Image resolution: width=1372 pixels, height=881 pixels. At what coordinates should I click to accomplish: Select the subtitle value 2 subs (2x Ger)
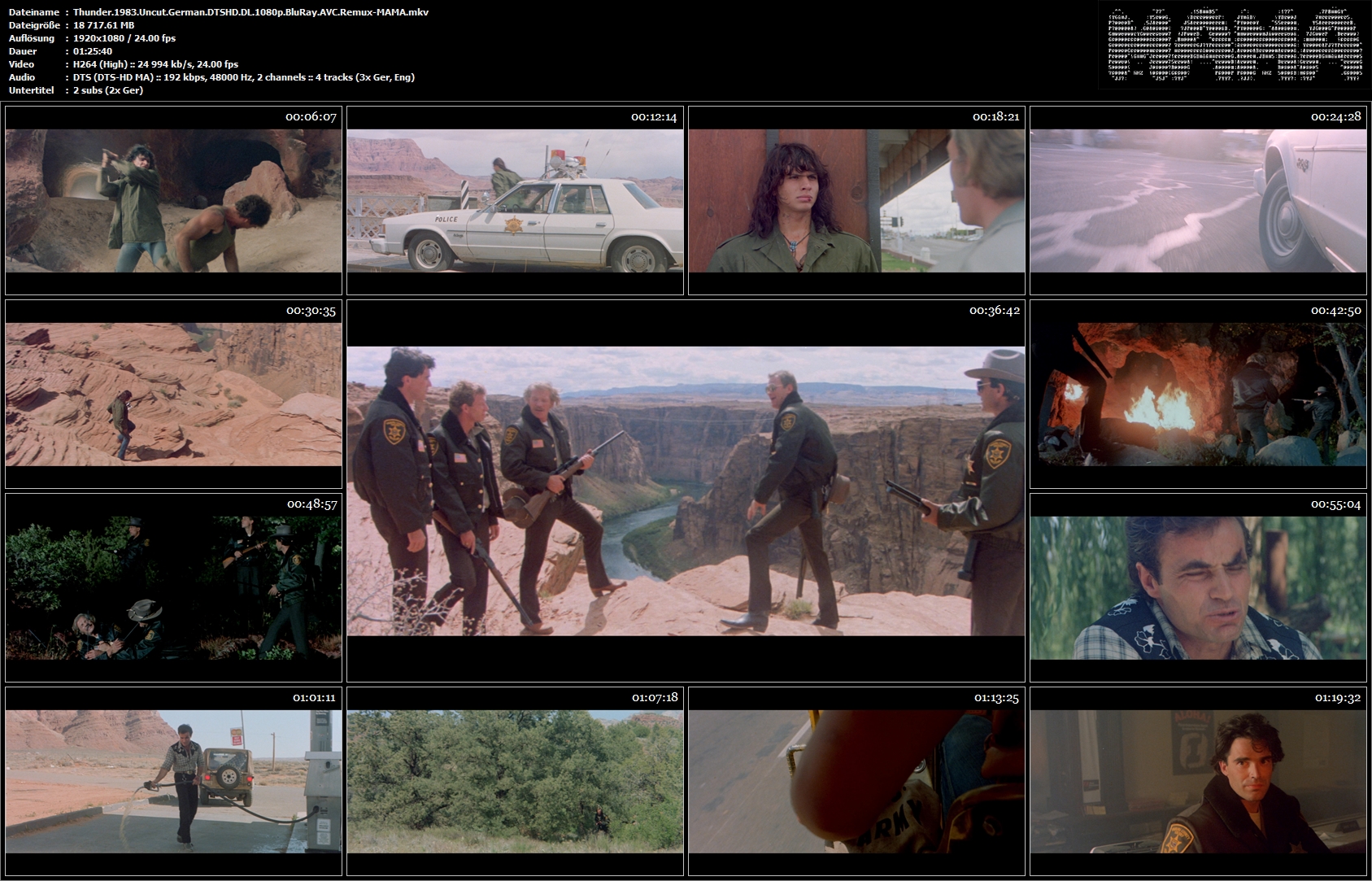tap(108, 90)
